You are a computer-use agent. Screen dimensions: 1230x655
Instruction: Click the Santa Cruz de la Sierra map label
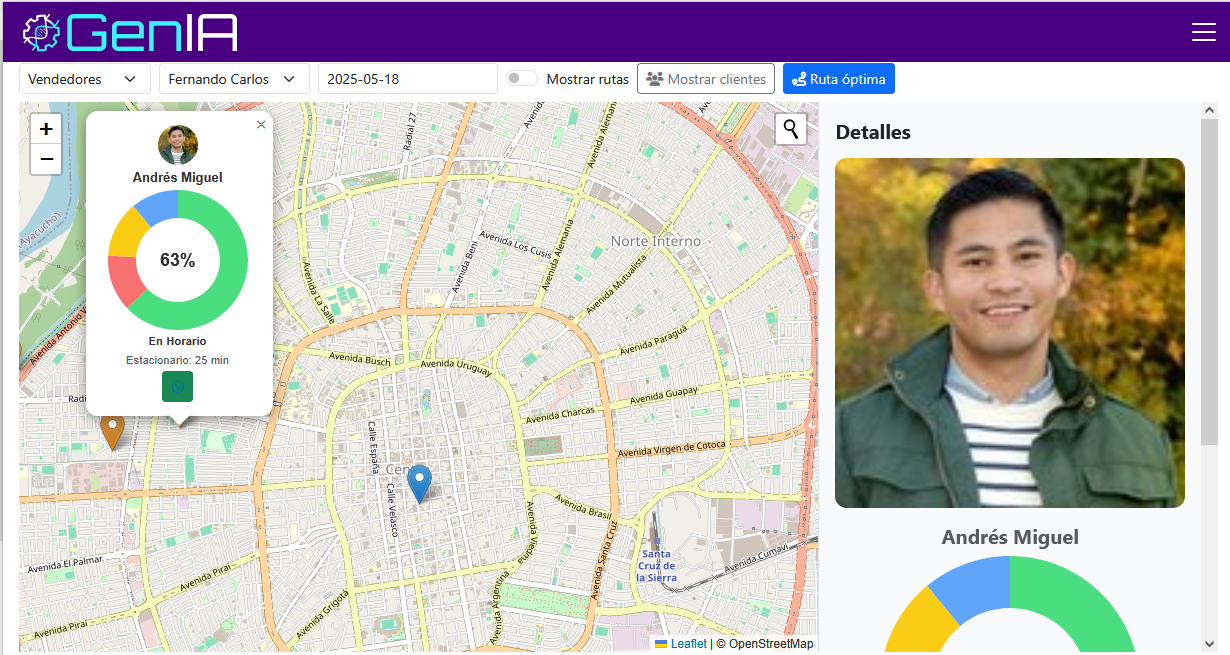pos(658,566)
